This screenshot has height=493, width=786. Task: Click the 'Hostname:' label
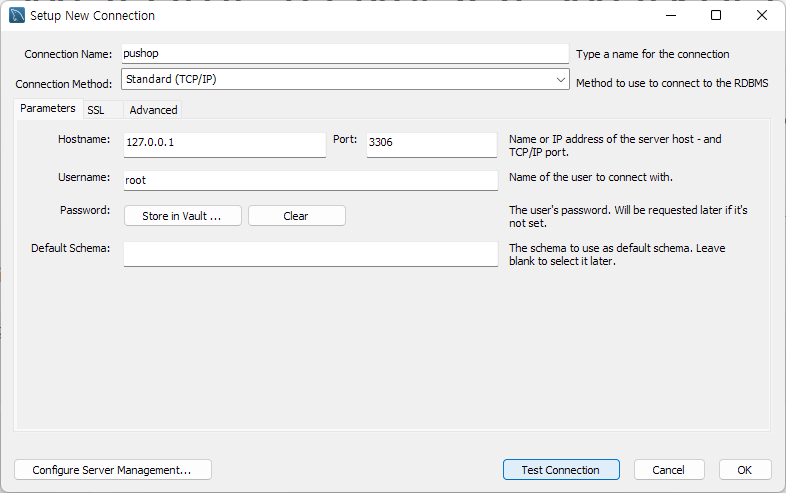[x=84, y=139]
